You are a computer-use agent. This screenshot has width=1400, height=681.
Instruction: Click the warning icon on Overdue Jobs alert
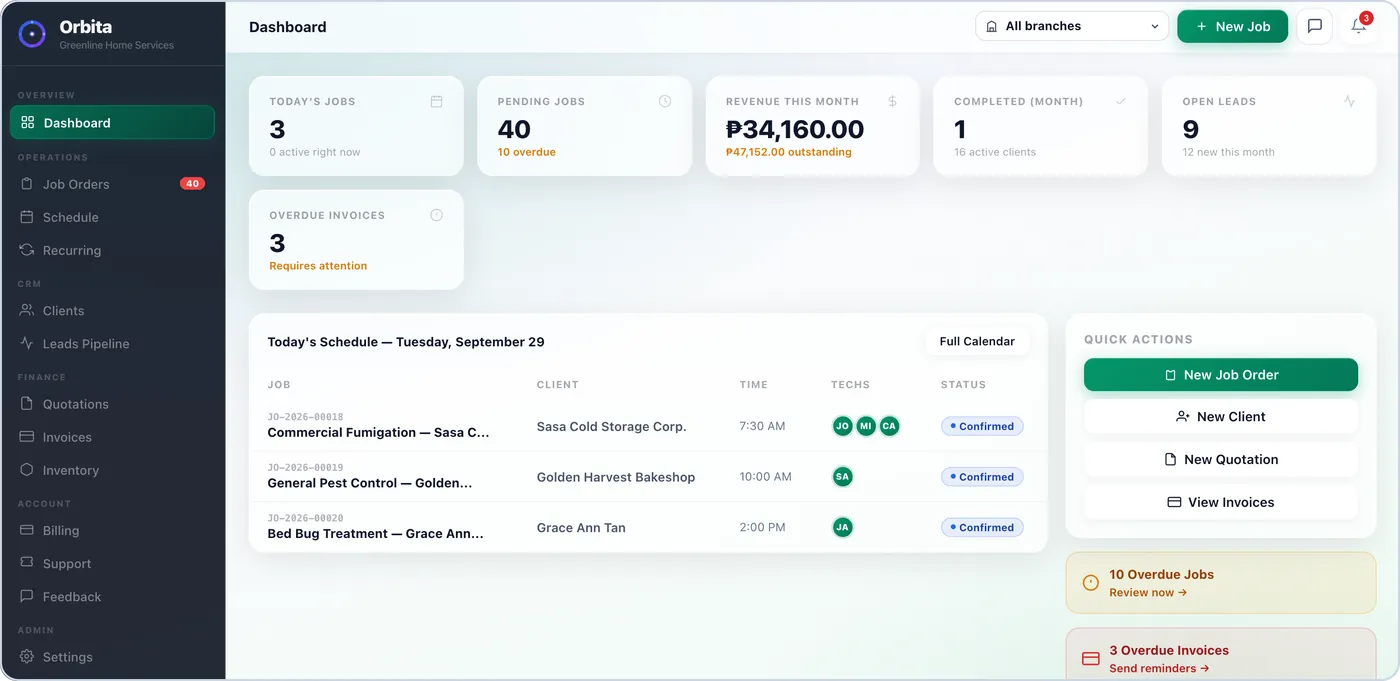[1091, 583]
